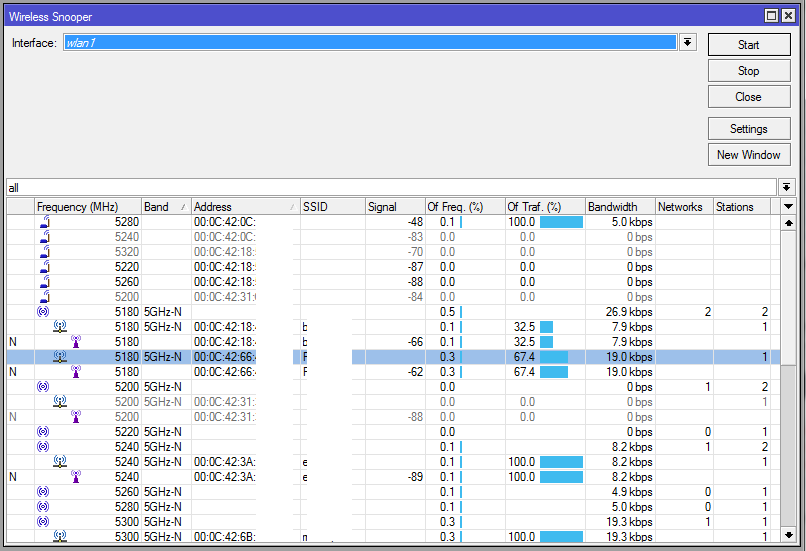Click the station icon in the 5280 row
Screen dimensions: 806x551
tap(44, 222)
